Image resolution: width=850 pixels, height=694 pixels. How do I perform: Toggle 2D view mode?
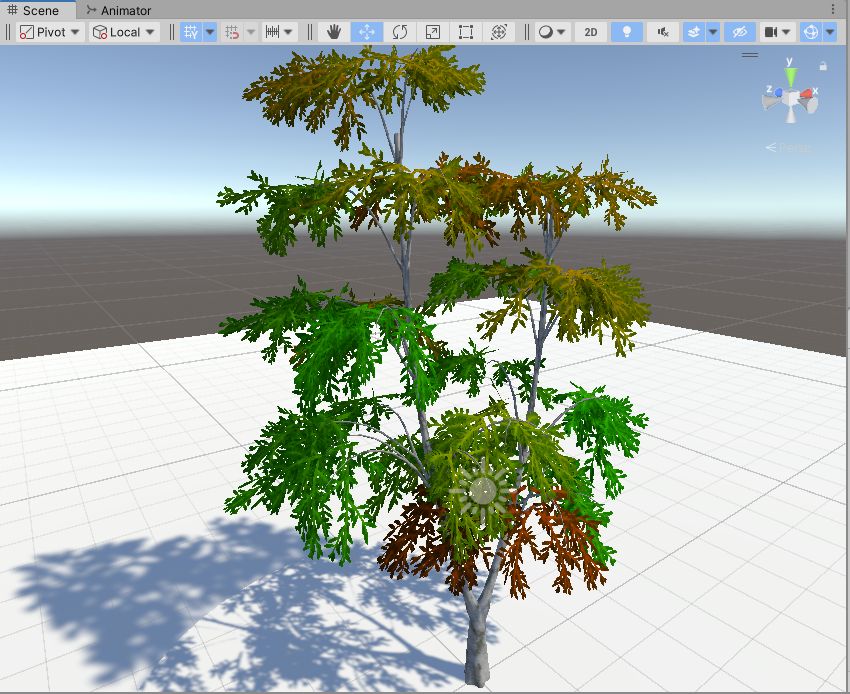click(x=590, y=31)
